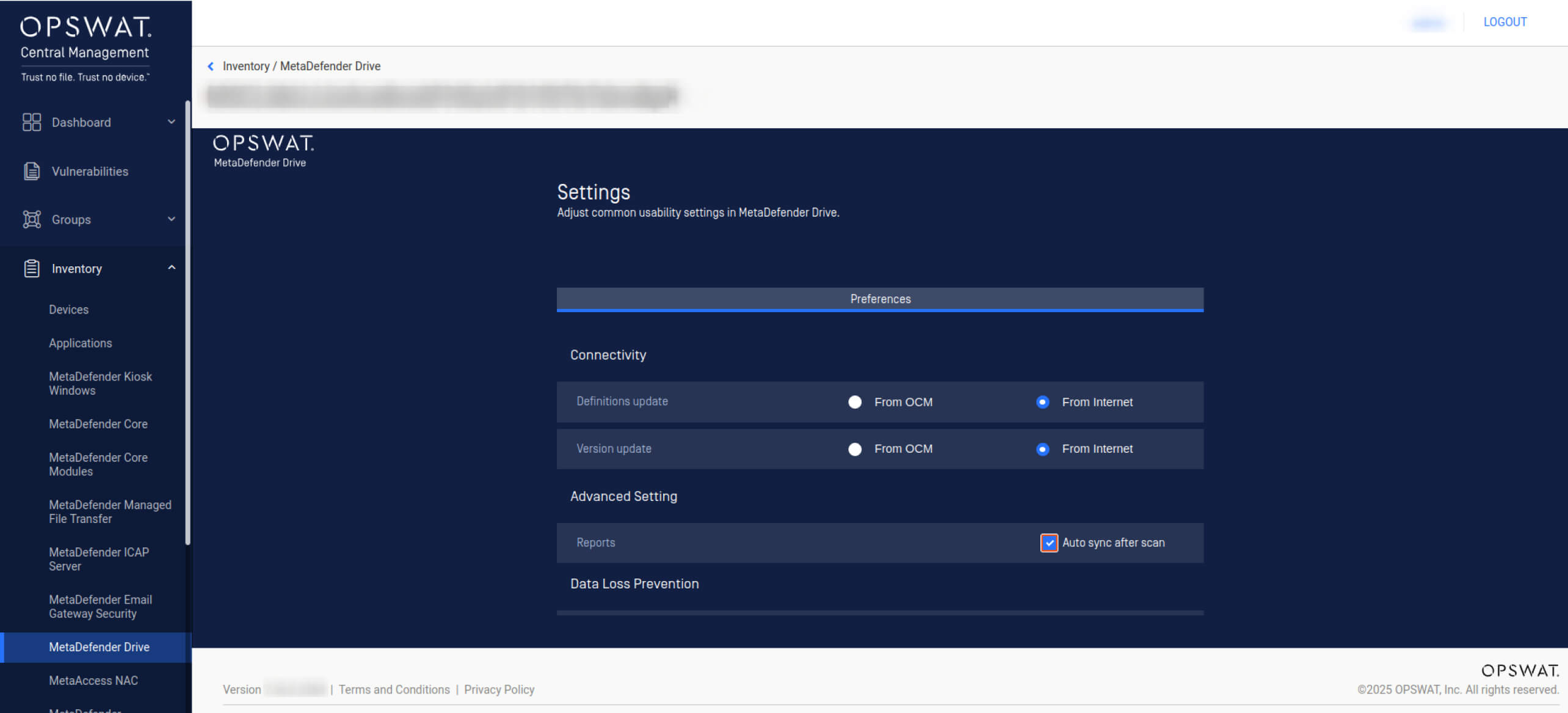
Task: Select From OCM for Definitions update
Action: click(855, 402)
